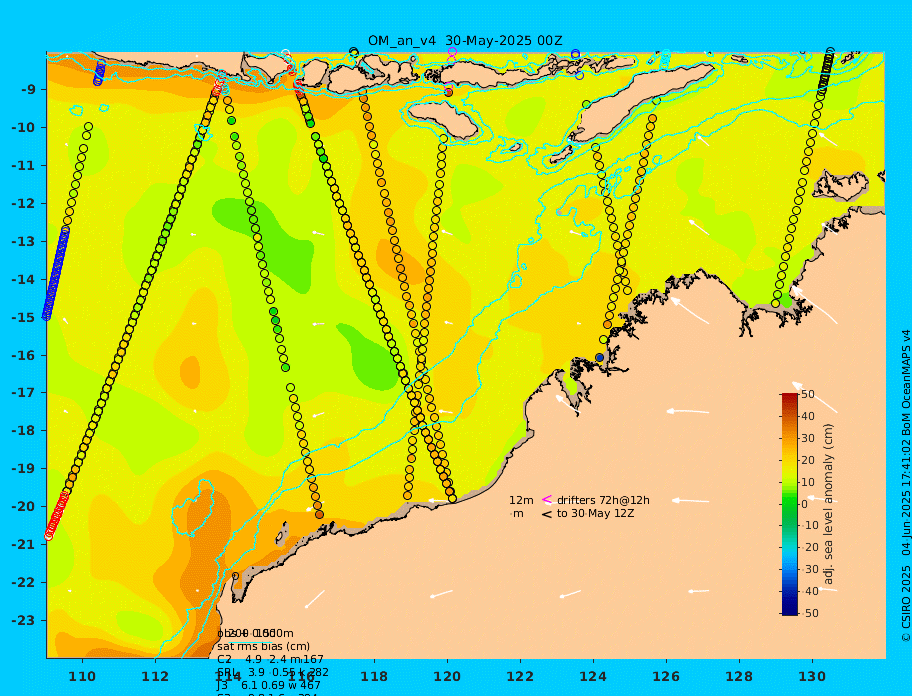
Task: Click longitude axis label 110
Action: tap(83, 677)
